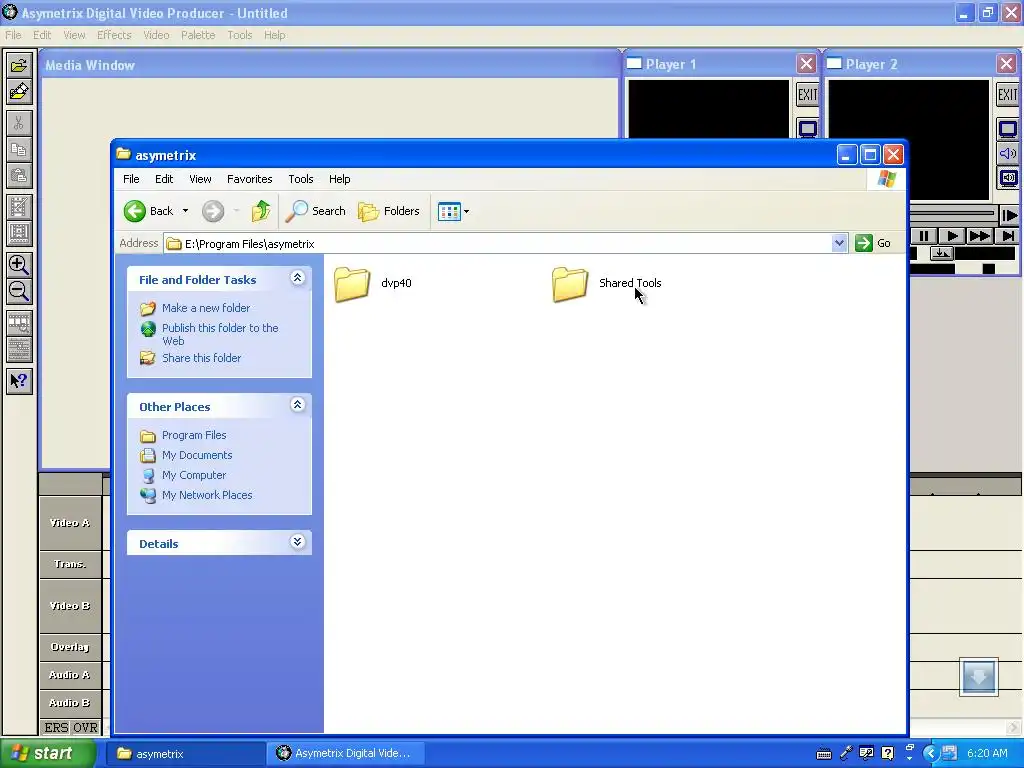Image resolution: width=1024 pixels, height=768 pixels.
Task: Click the media folder with filmstrip toolbar icon
Action: point(19,91)
